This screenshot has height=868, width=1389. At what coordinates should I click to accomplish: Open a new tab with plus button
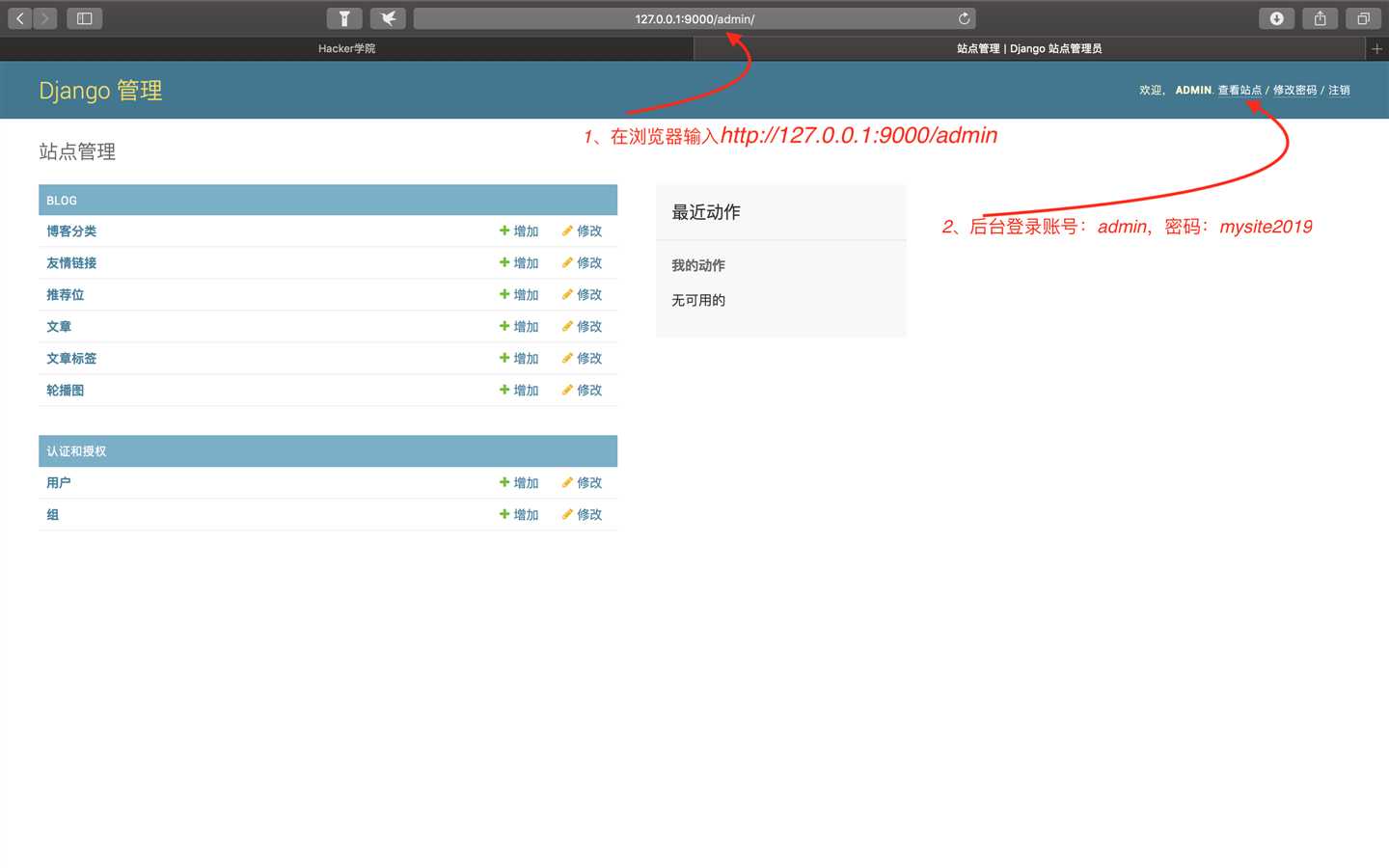1376,48
